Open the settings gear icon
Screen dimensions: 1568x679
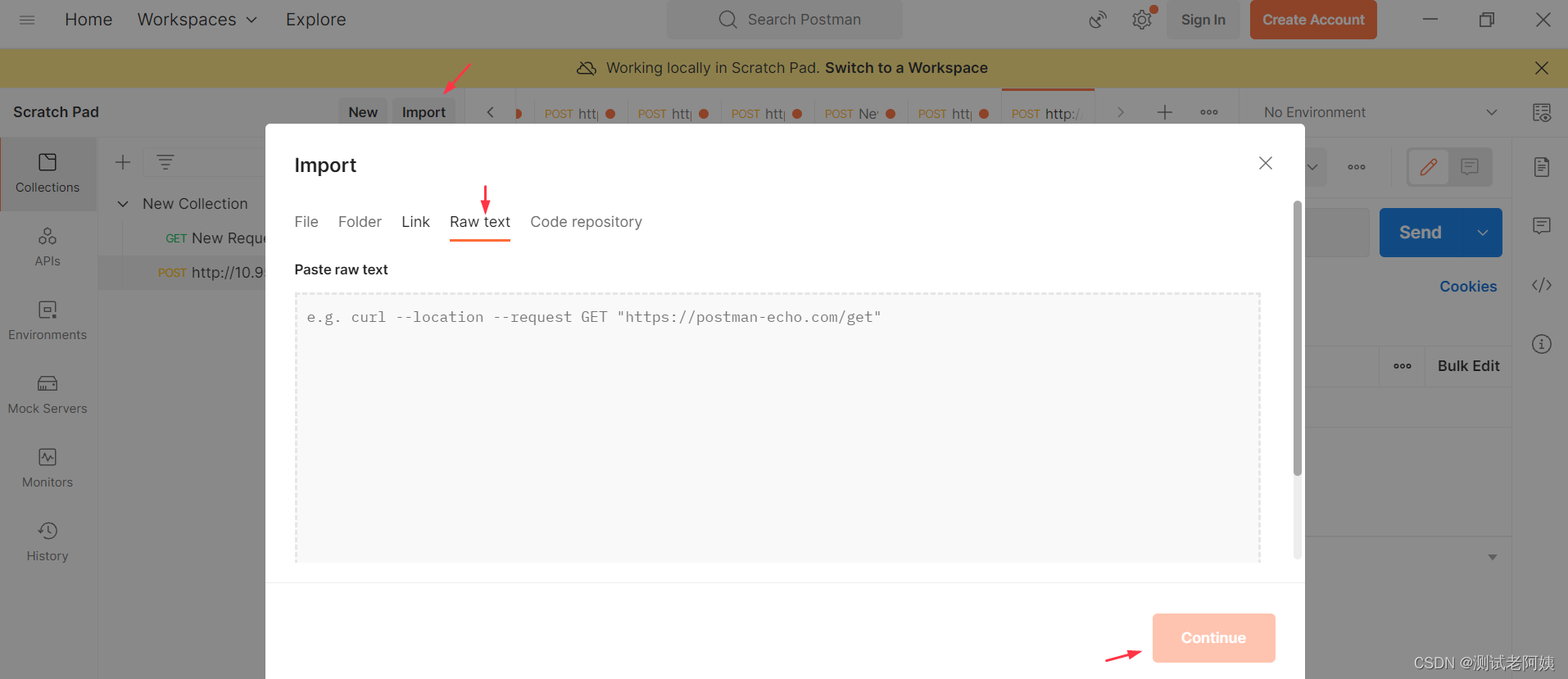click(x=1142, y=20)
